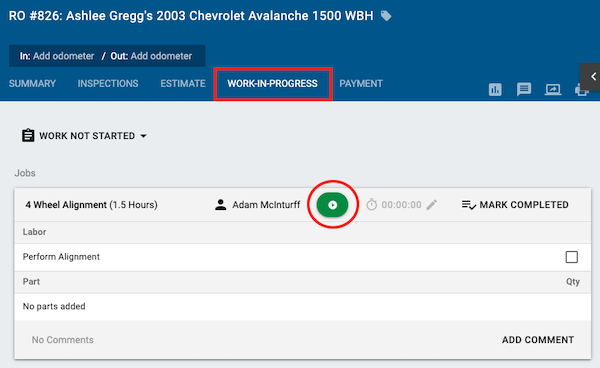Screen dimensions: 600x368
Task: Open the reports bar chart icon
Action: [495, 90]
